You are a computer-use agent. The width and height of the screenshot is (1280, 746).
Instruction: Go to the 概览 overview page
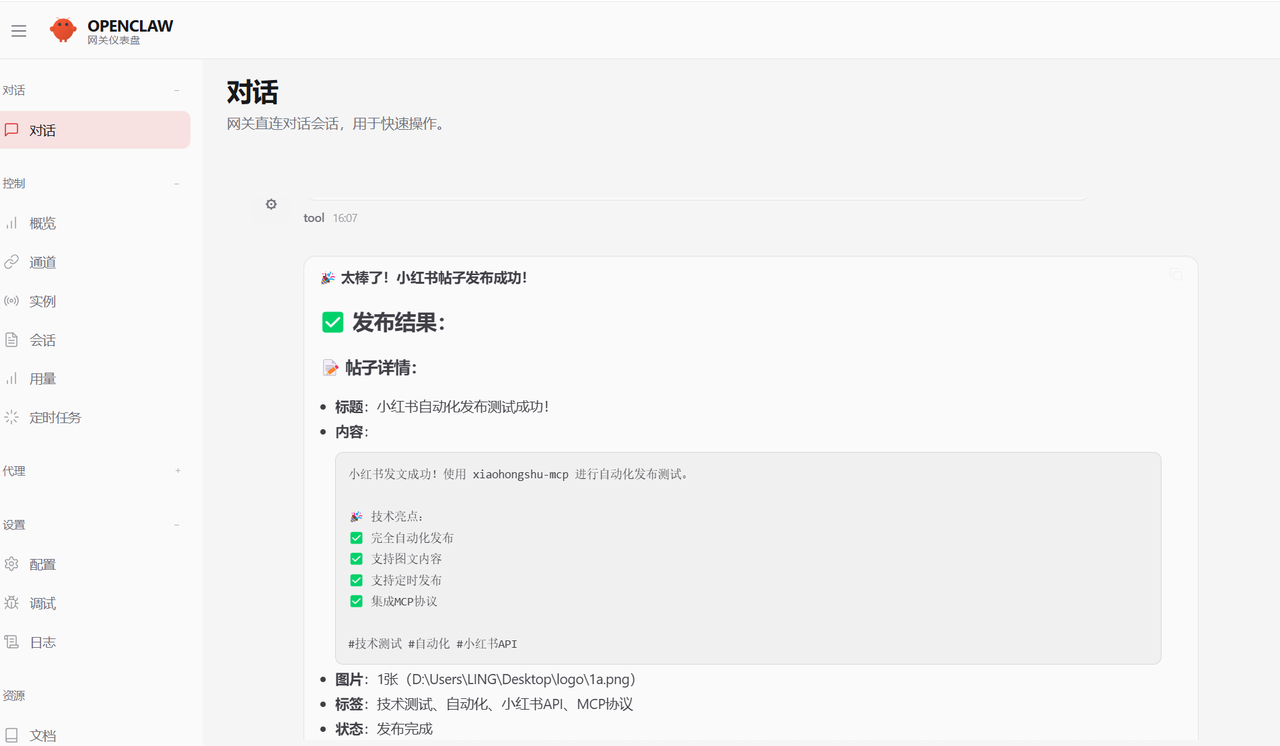coord(93,223)
